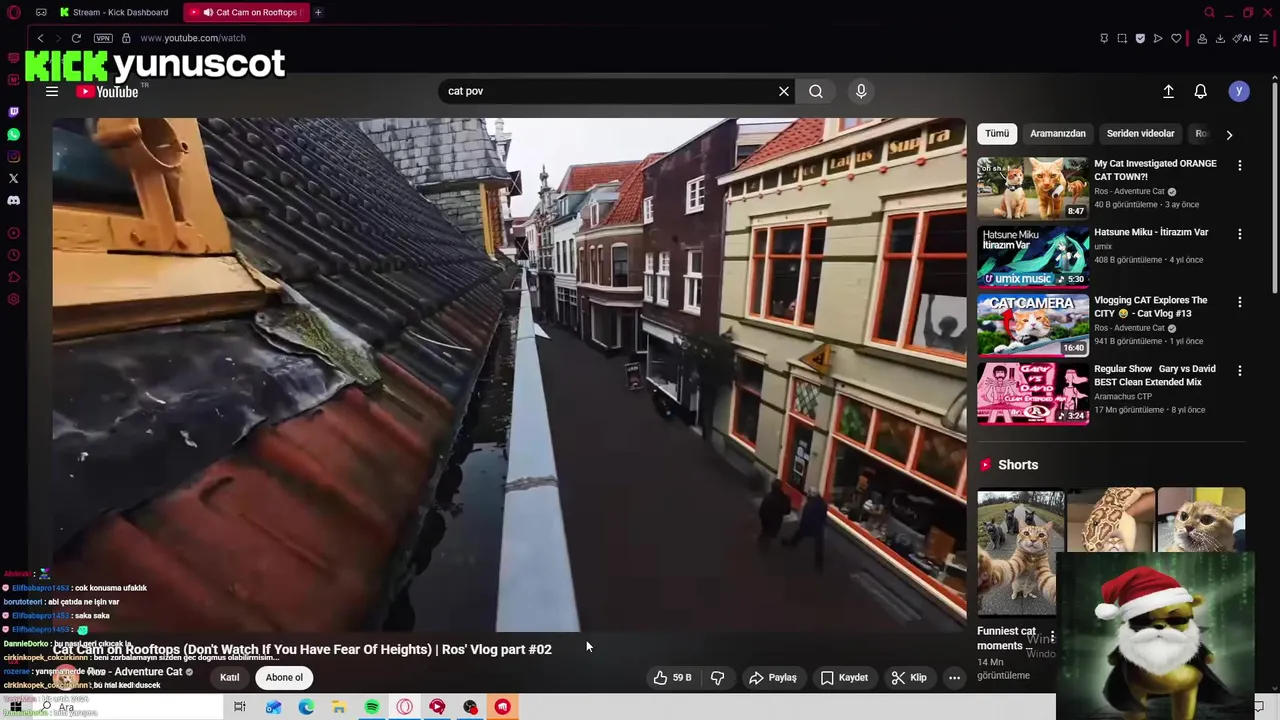Open the heart bookmark icon in toolbar

click(x=1176, y=38)
